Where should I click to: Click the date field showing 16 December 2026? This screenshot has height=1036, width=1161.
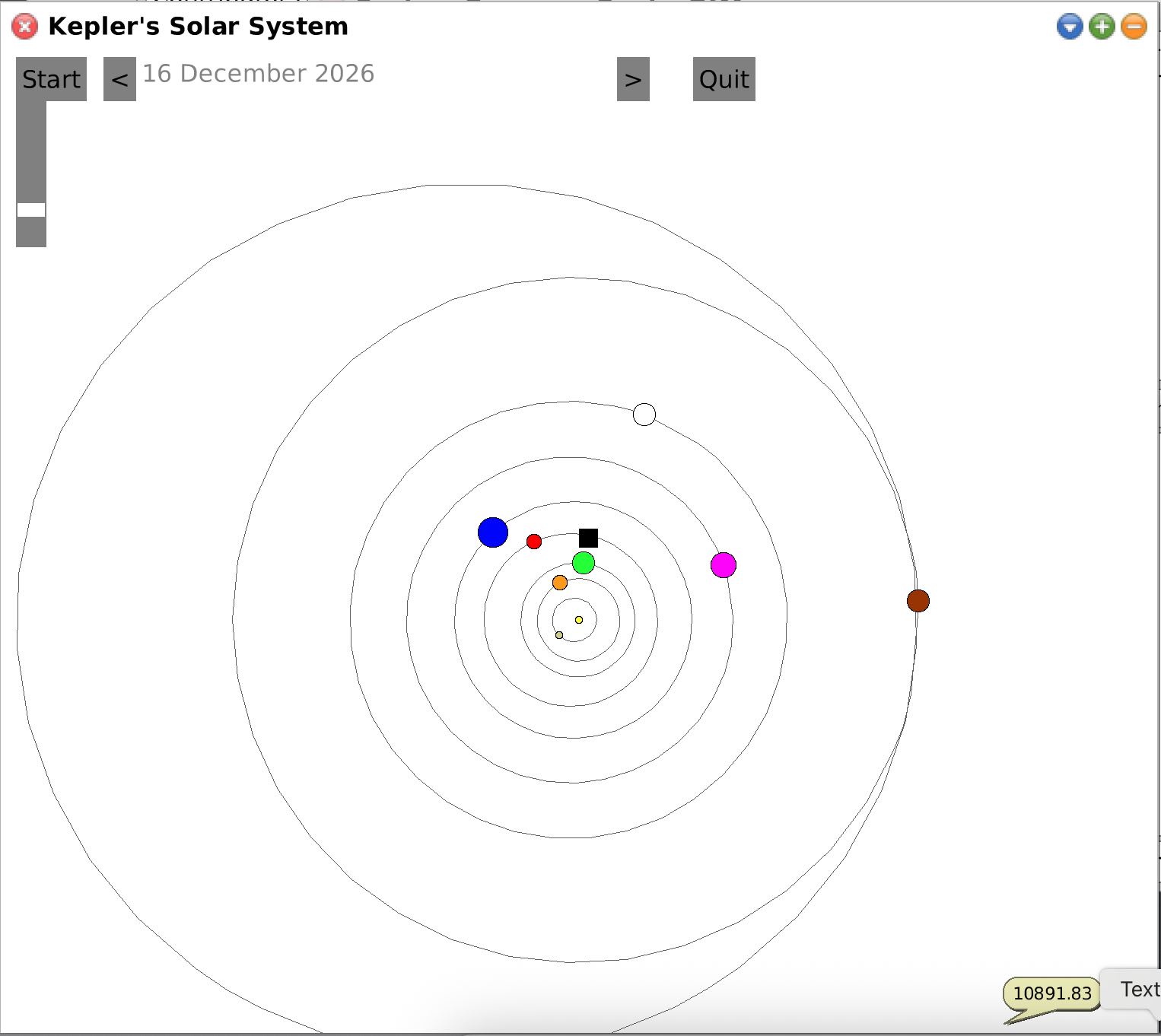point(258,74)
